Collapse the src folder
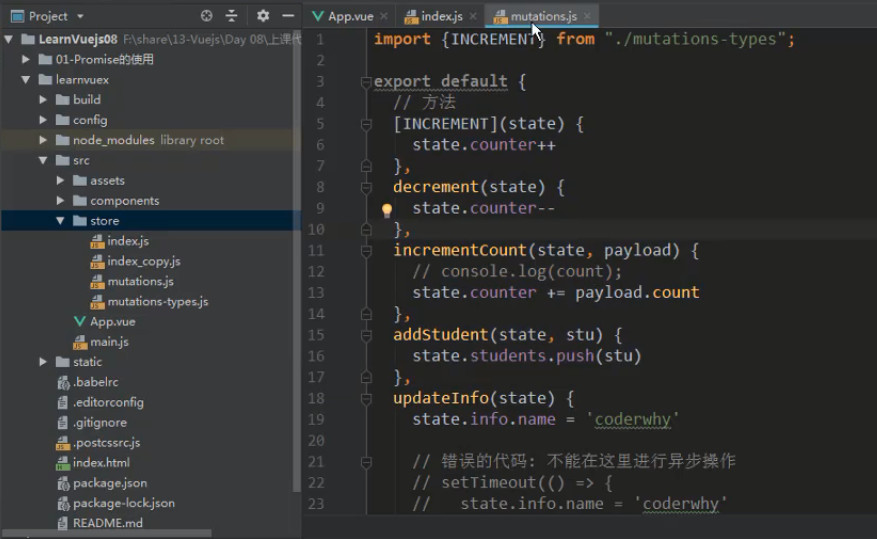Image resolution: width=877 pixels, height=539 pixels. coord(43,160)
